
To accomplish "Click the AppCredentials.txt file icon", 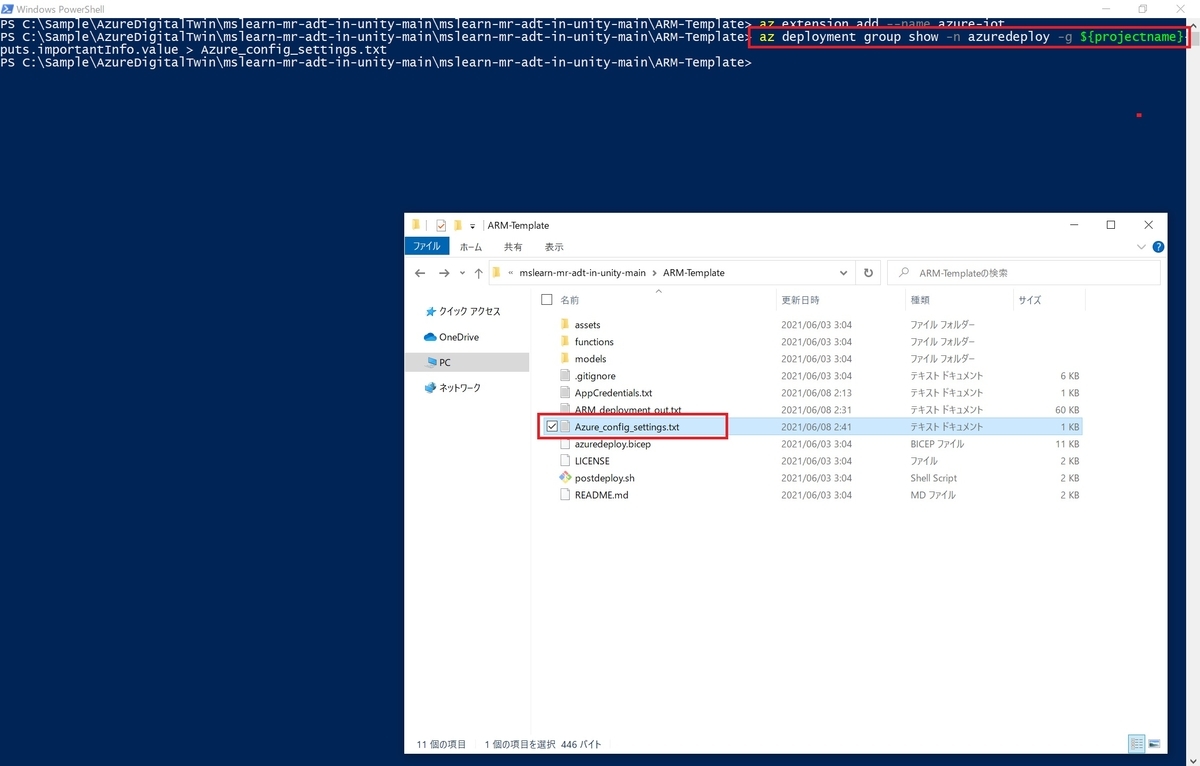I will [565, 393].
